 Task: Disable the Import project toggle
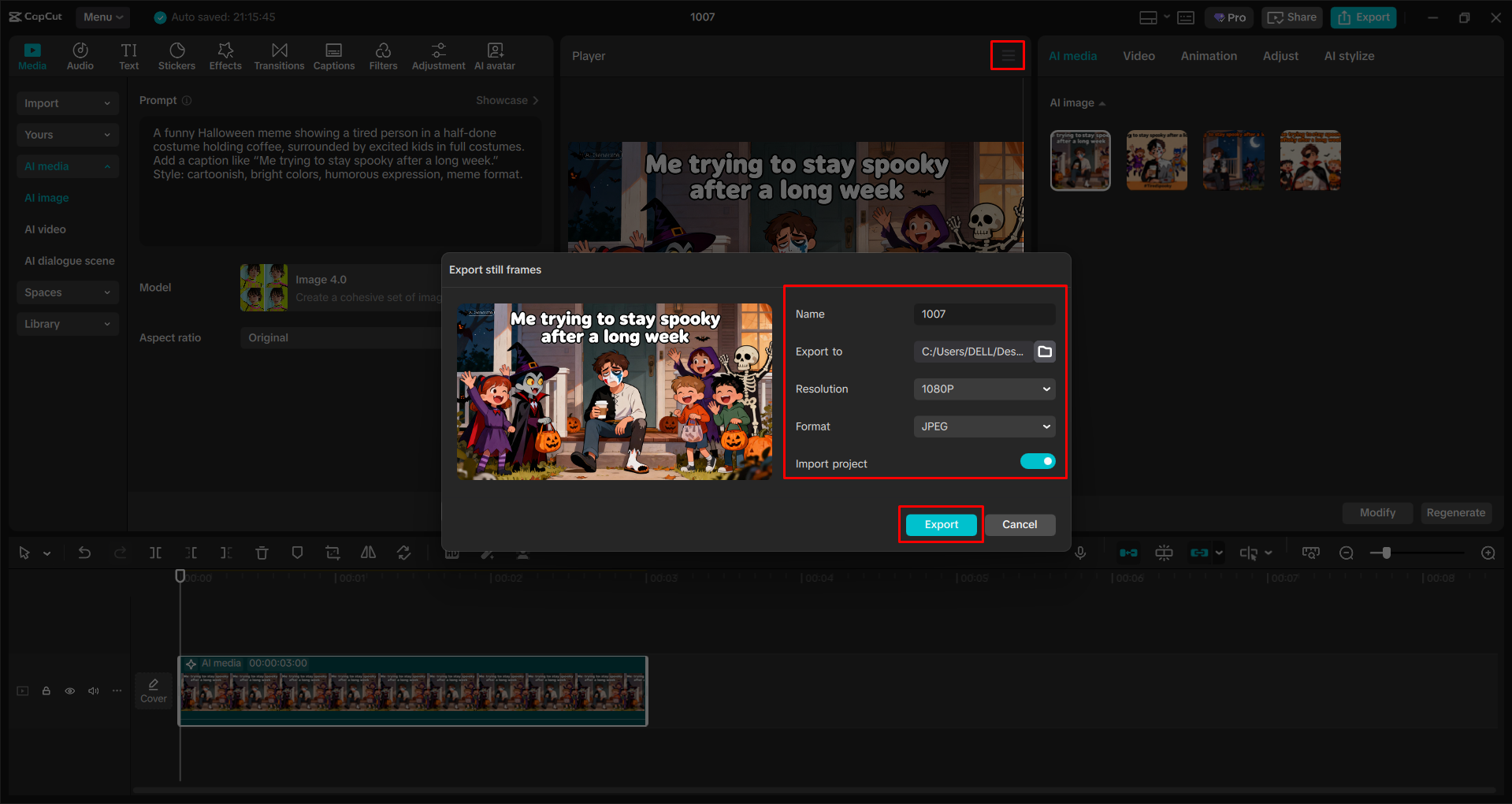[x=1037, y=461]
